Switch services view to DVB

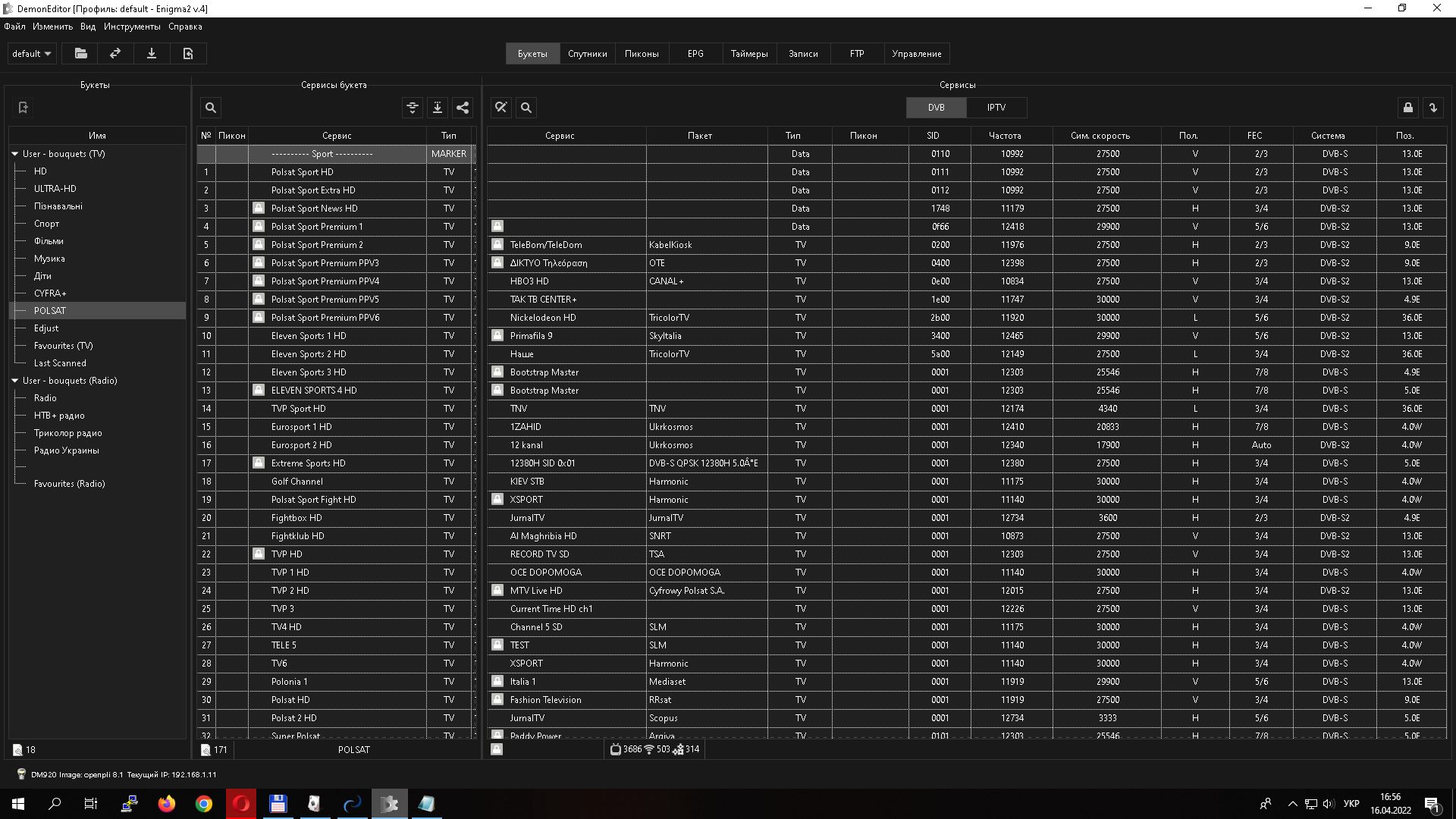pos(937,108)
